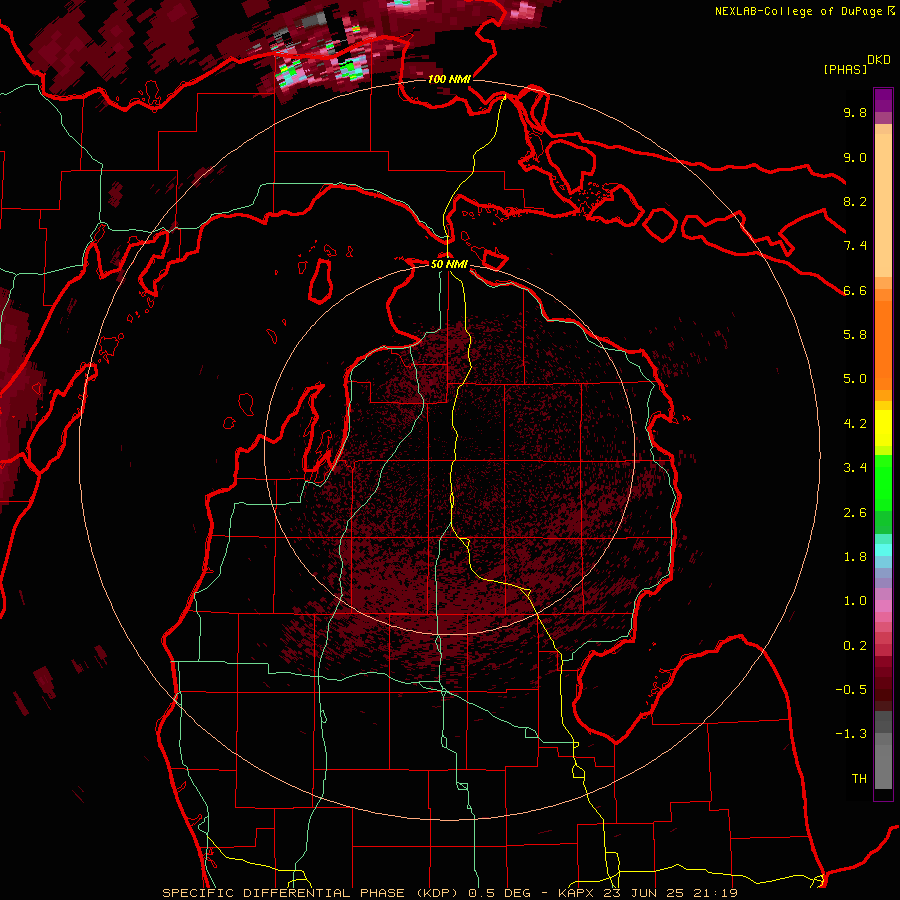The width and height of the screenshot is (900, 900).
Task: Pick the cyan band on the color bar
Action: coord(883,550)
